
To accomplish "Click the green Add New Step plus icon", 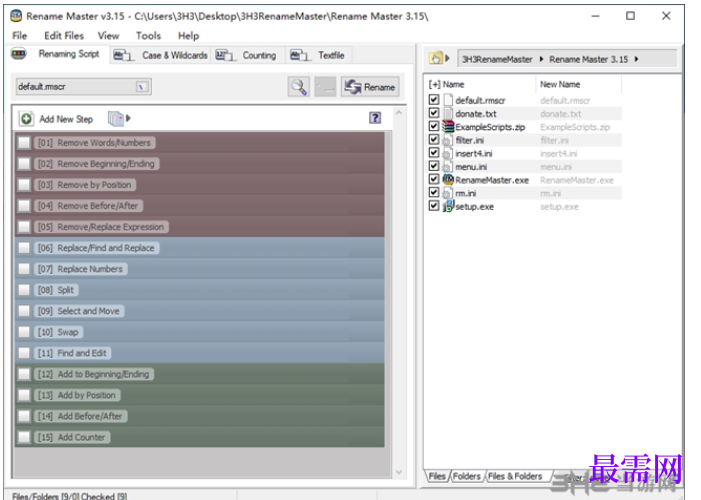I will [x=26, y=119].
